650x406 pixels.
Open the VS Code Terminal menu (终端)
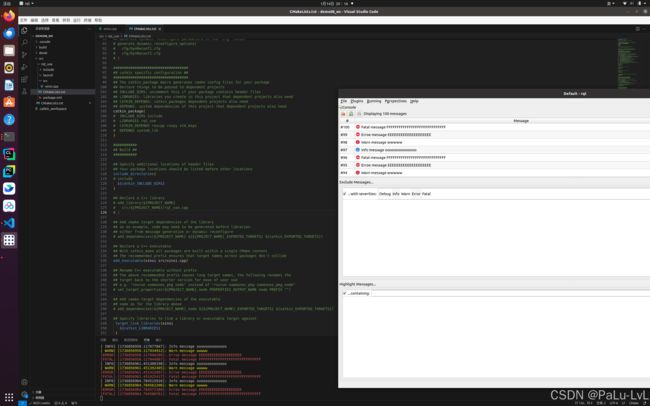[87, 20]
